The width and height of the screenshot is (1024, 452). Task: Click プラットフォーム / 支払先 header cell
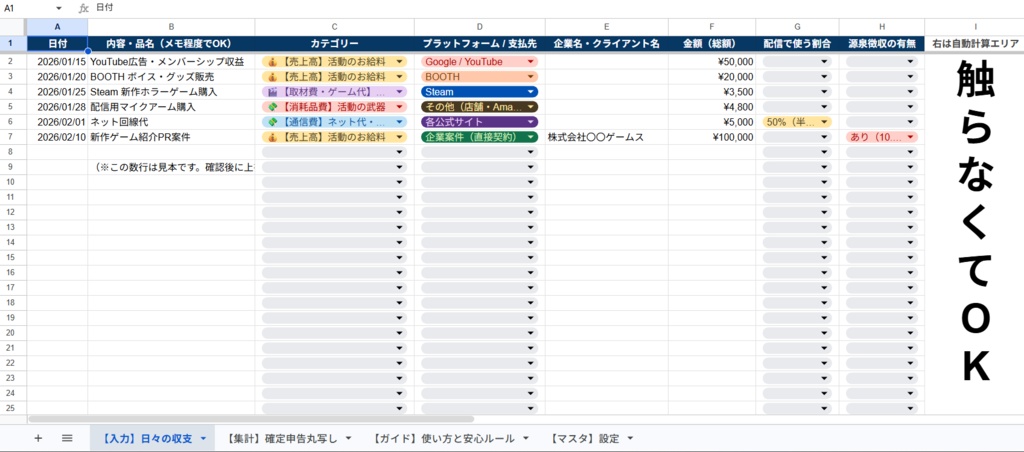pyautogui.click(x=479, y=44)
